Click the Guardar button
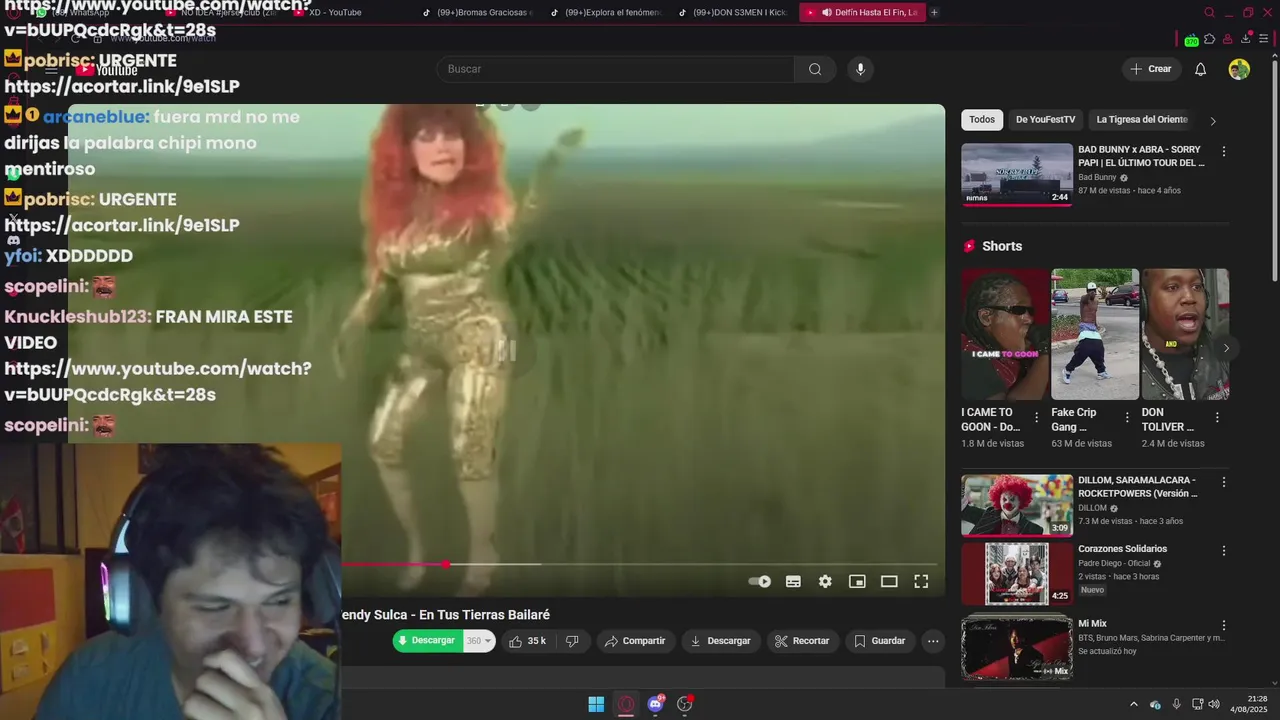The width and height of the screenshot is (1280, 720). (880, 641)
